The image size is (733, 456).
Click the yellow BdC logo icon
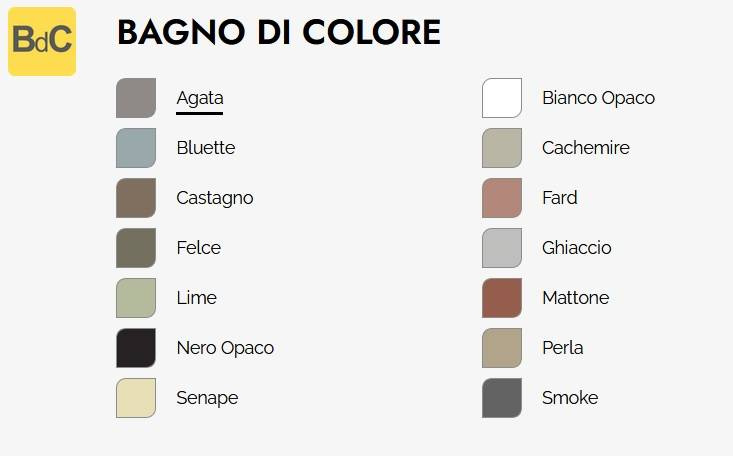click(42, 41)
